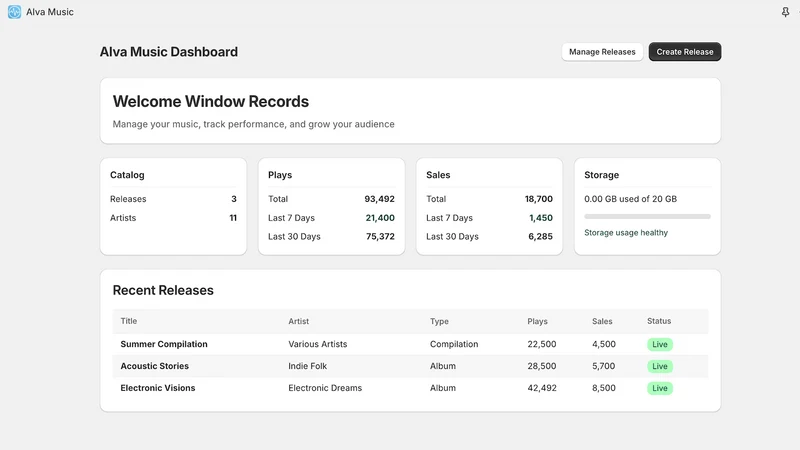Image resolution: width=800 pixels, height=450 pixels.
Task: Click the Various Artists cell
Action: click(x=317, y=344)
